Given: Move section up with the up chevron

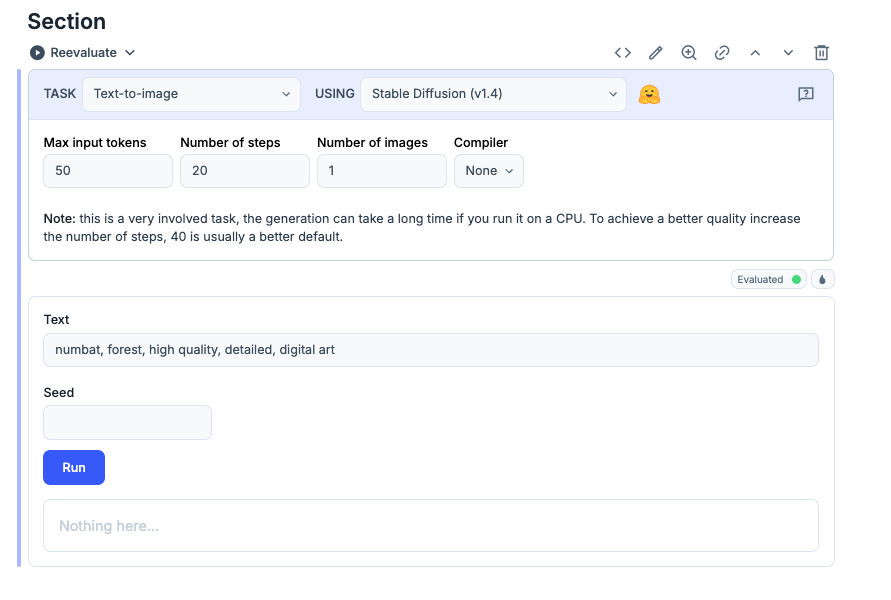Looking at the screenshot, I should click(x=755, y=53).
